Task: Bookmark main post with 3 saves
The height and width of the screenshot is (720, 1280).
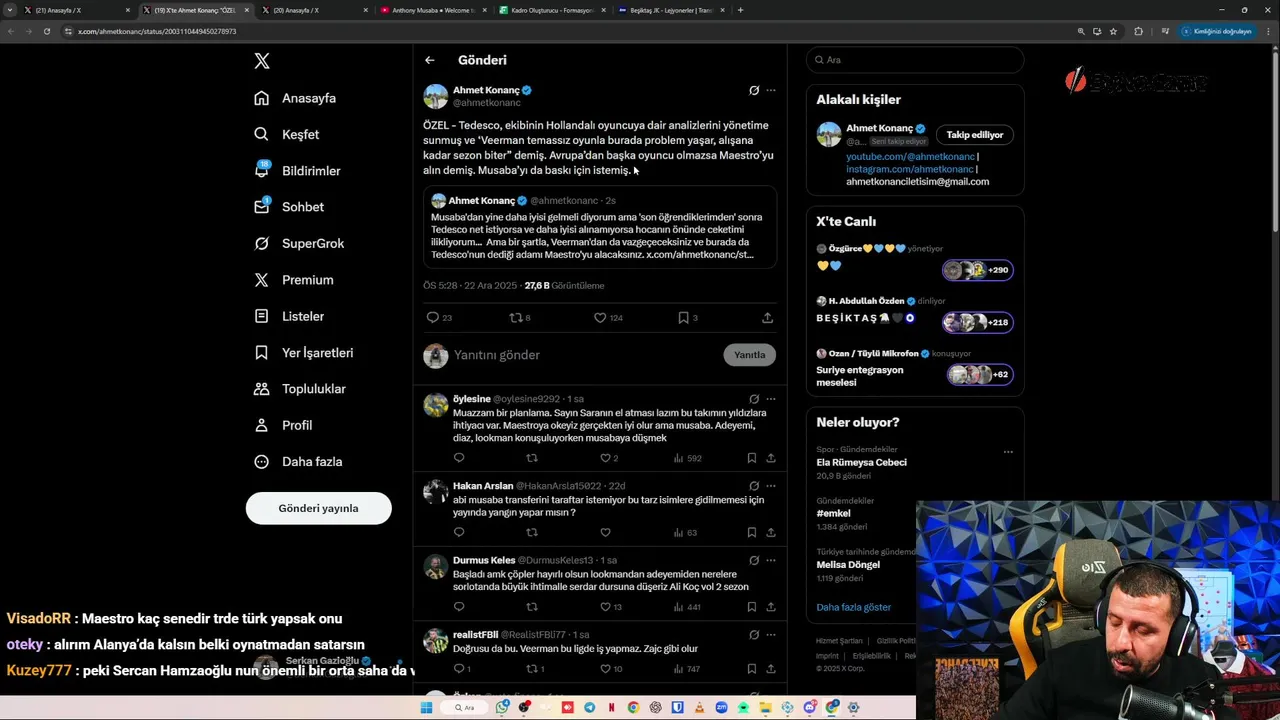Action: tap(687, 317)
